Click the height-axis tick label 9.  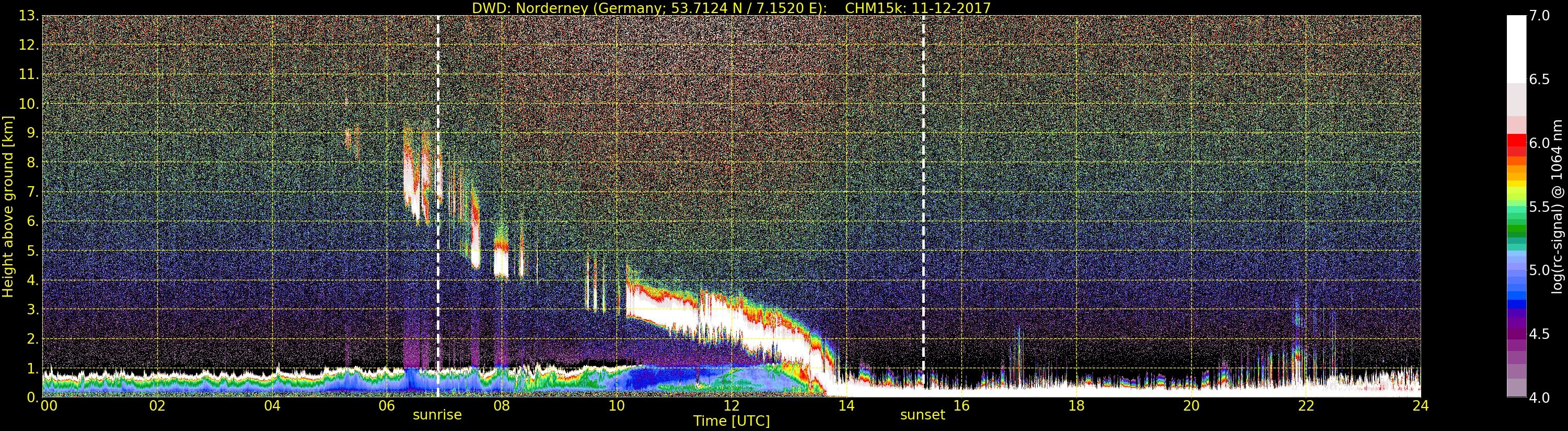pyautogui.click(x=32, y=133)
